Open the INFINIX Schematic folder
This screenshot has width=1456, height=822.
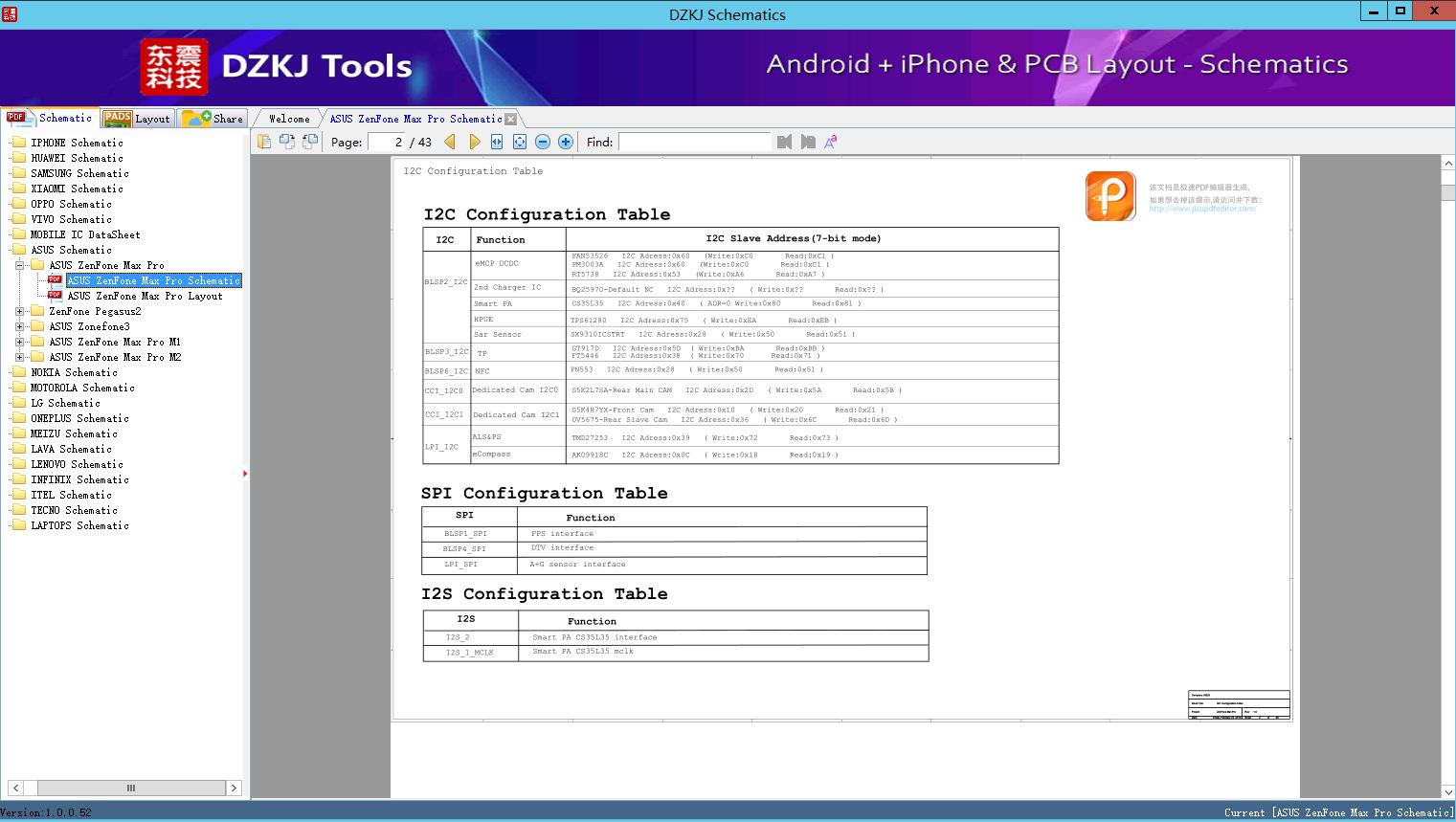coord(79,479)
